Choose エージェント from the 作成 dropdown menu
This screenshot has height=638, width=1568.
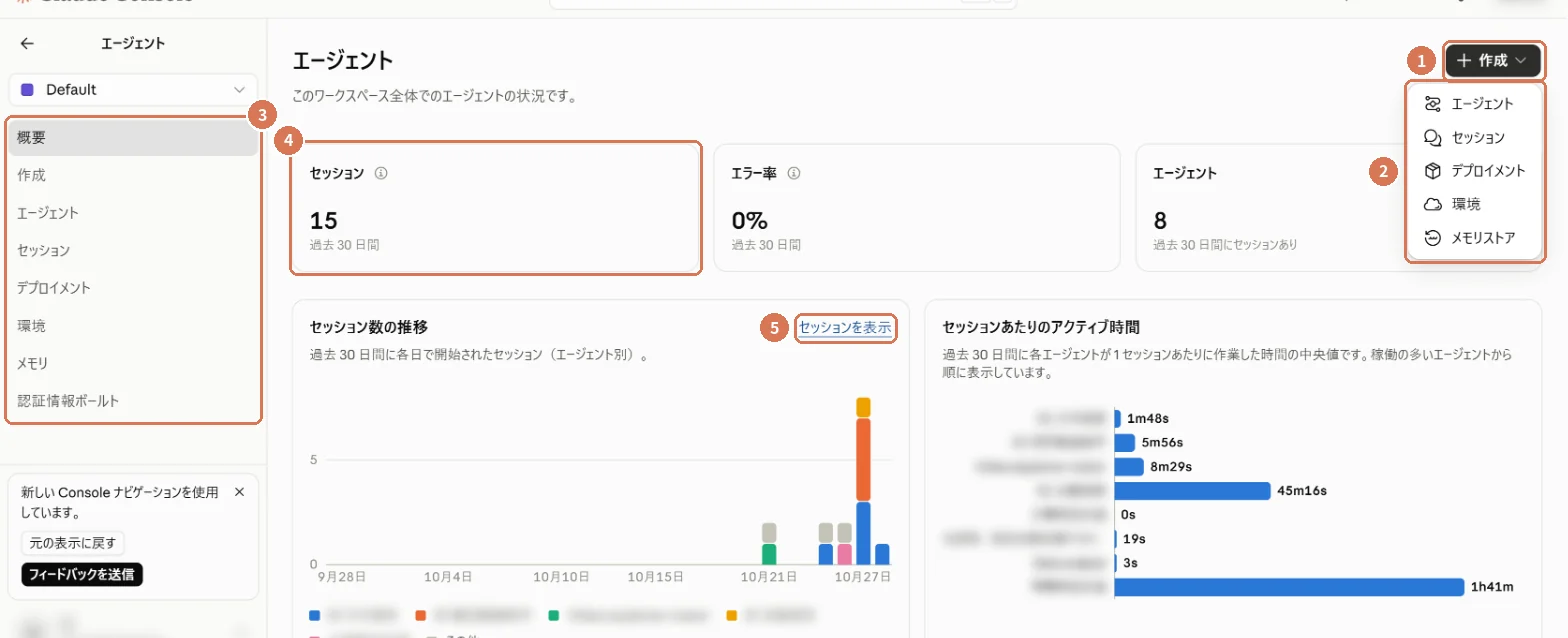coord(1475,104)
